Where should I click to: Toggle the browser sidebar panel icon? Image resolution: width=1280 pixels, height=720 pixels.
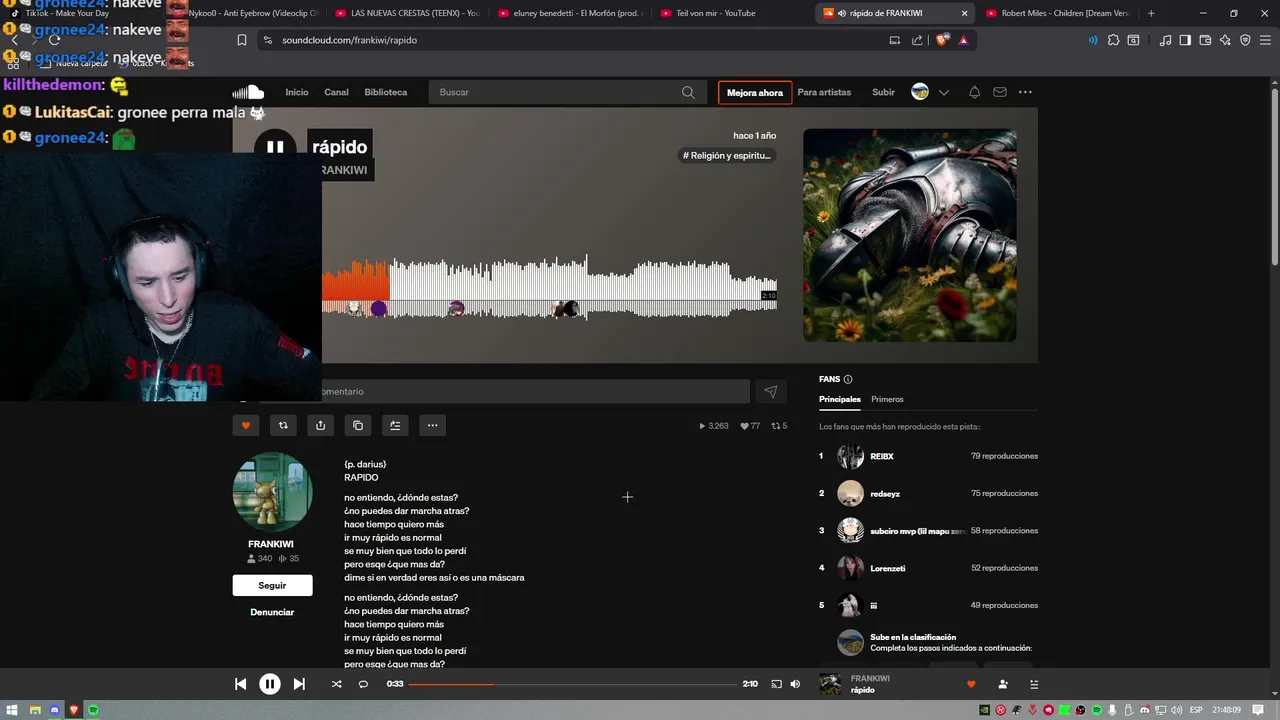1185,40
